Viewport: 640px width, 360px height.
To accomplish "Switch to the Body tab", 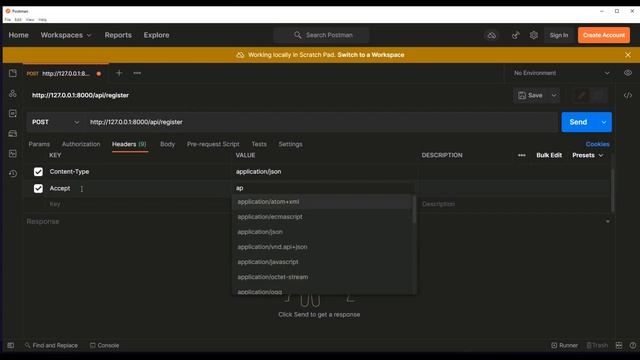I will click(x=167, y=144).
